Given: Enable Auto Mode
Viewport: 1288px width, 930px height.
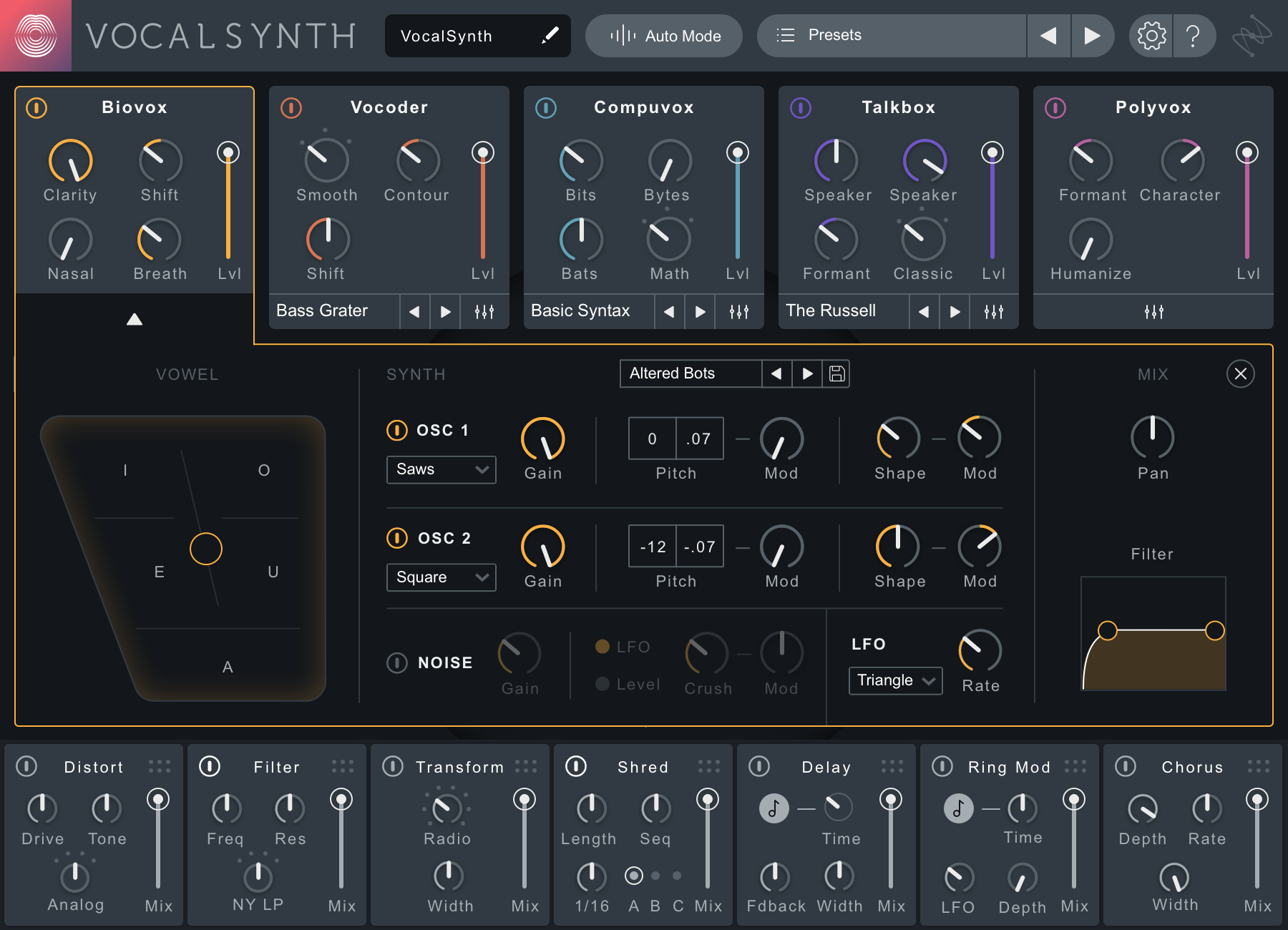Looking at the screenshot, I should [x=663, y=35].
